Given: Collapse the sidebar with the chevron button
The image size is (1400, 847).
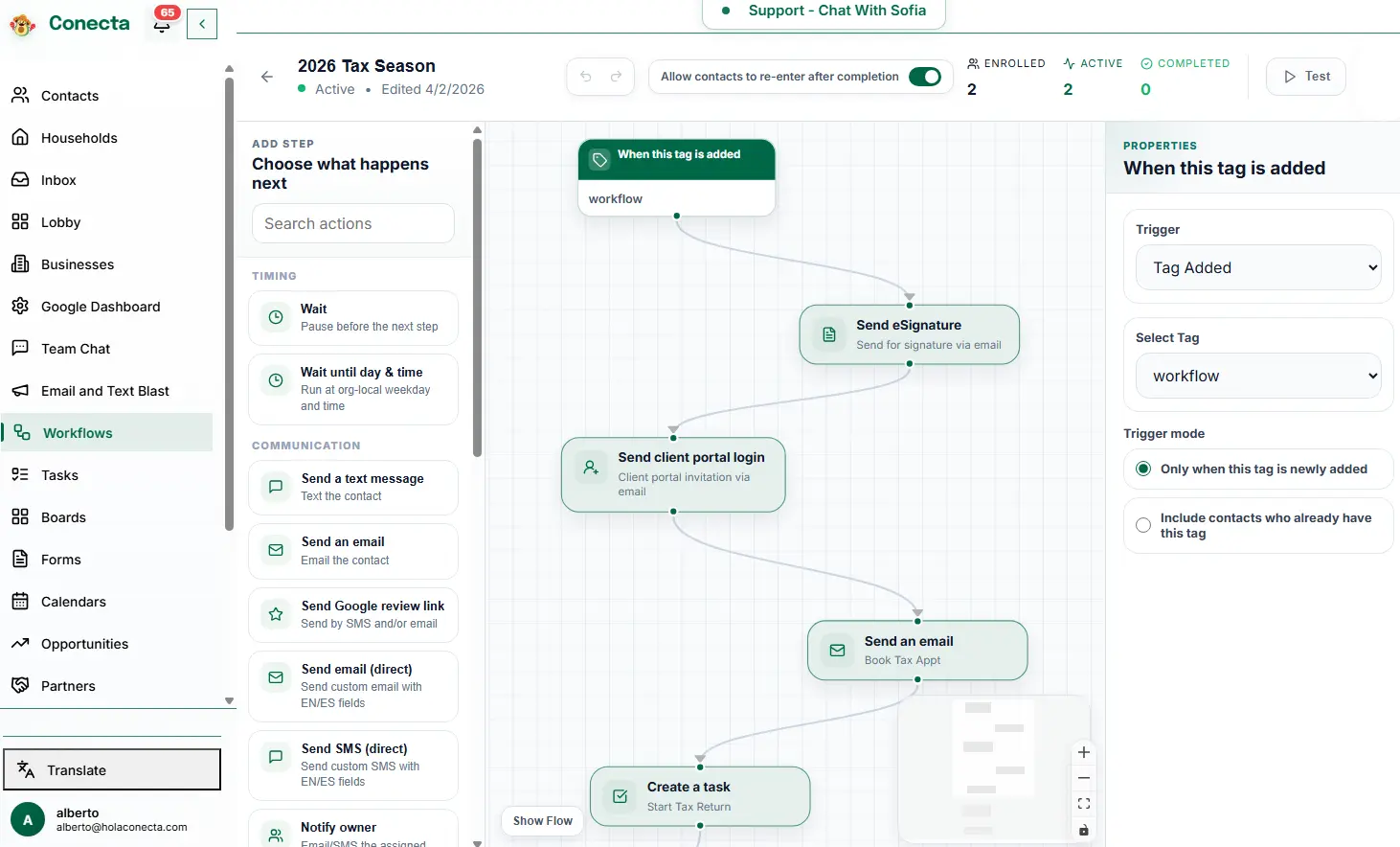Looking at the screenshot, I should [x=201, y=24].
